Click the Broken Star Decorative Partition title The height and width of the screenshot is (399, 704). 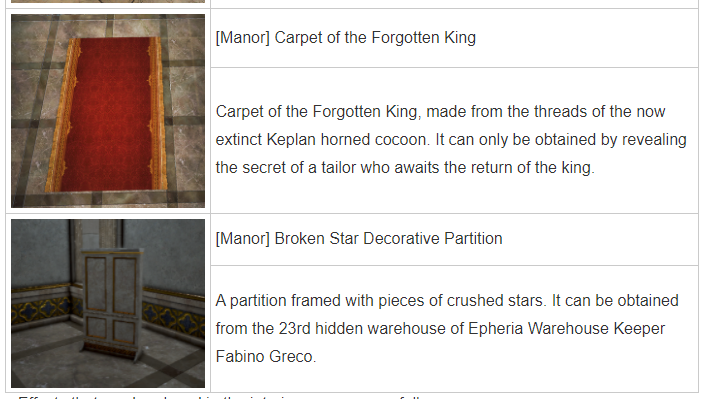coord(359,238)
